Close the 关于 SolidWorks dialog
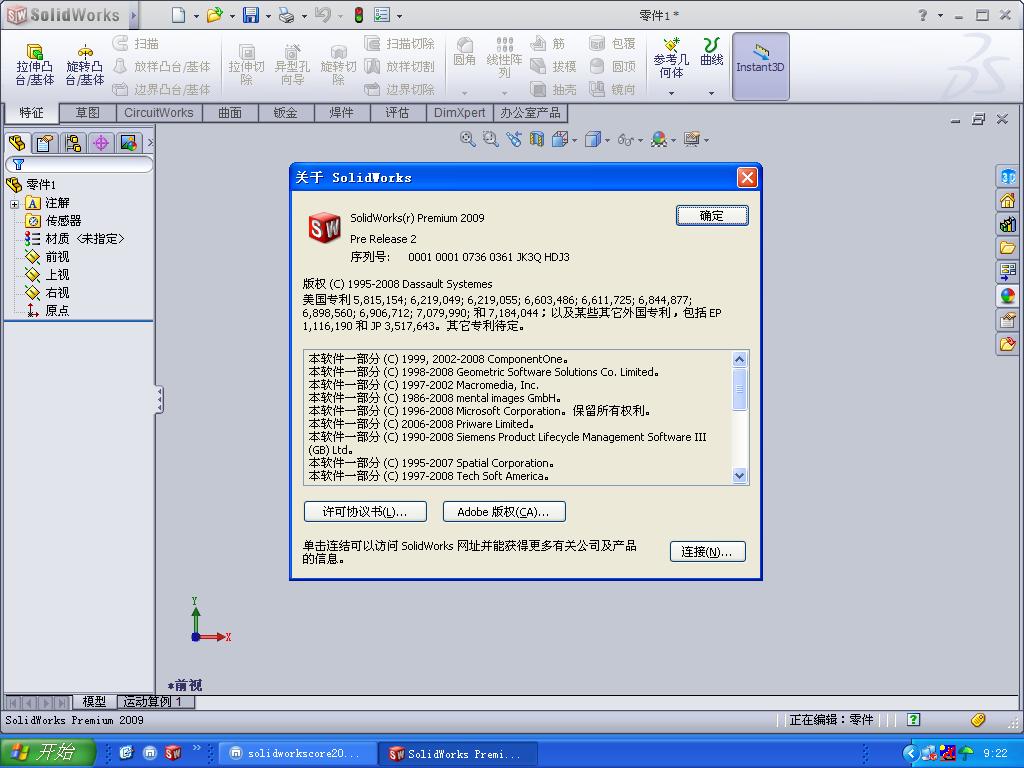Viewport: 1024px width, 768px height. tap(747, 178)
